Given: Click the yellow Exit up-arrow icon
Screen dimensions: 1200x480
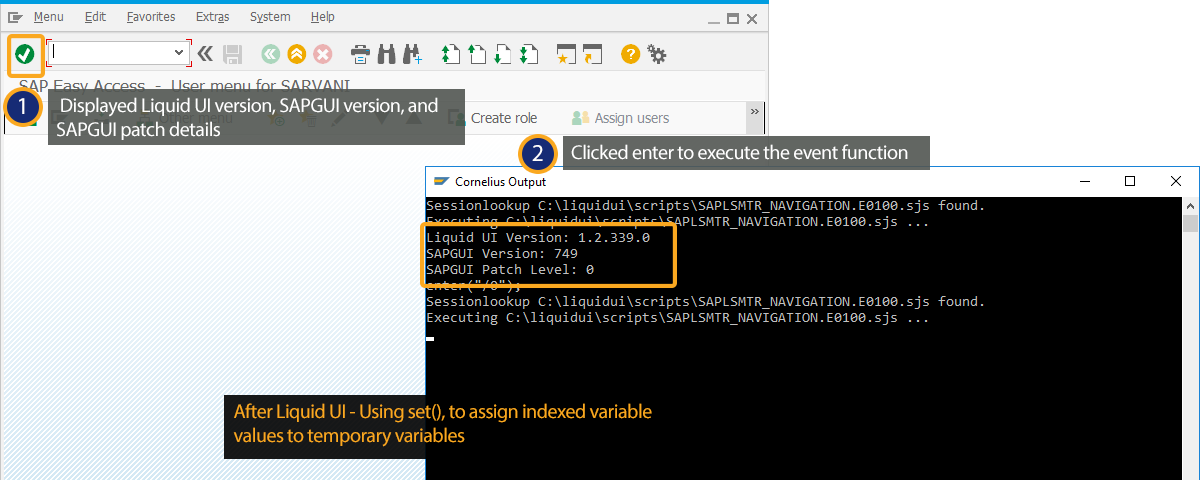Looking at the screenshot, I should pos(296,54).
